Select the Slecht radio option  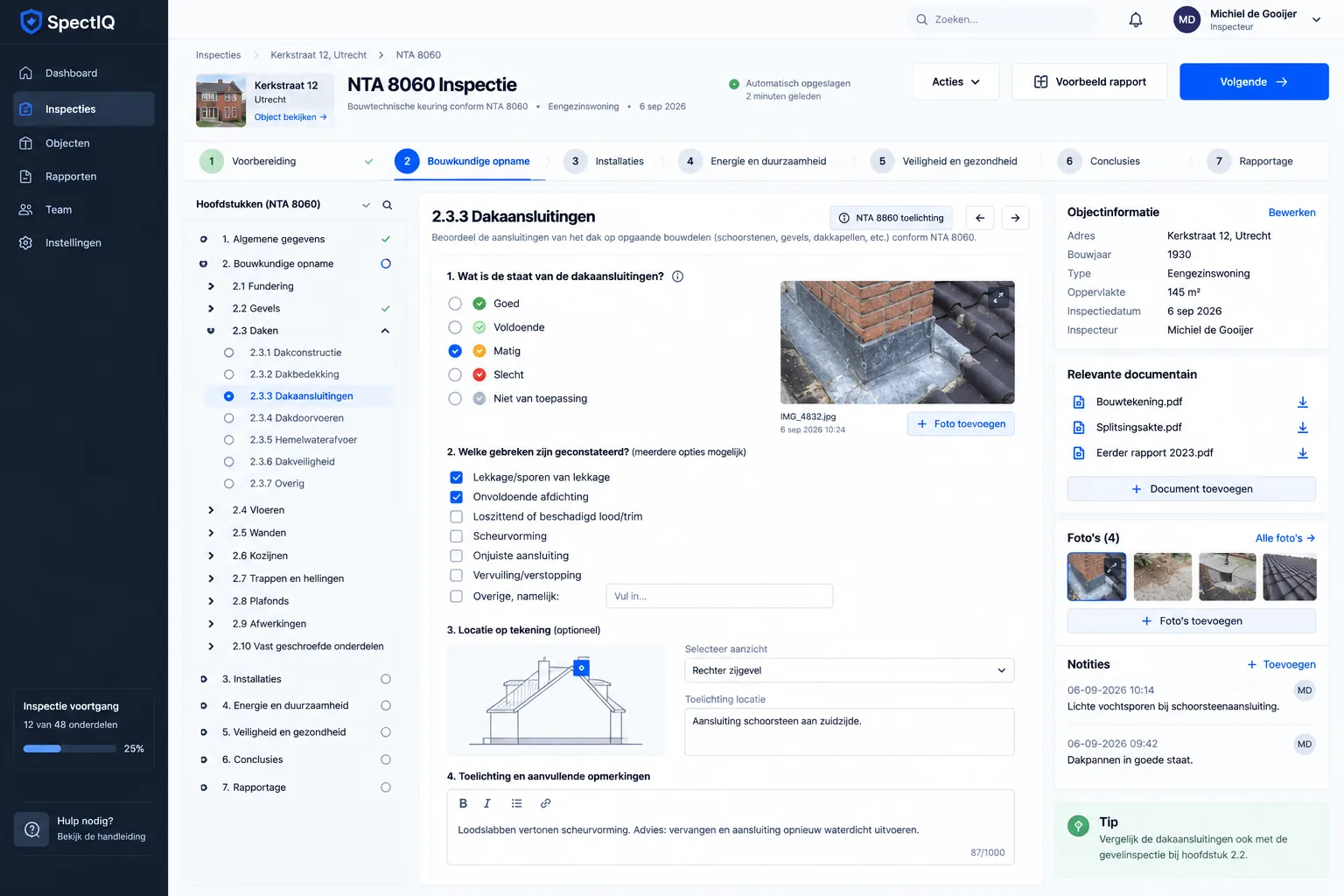tap(455, 374)
